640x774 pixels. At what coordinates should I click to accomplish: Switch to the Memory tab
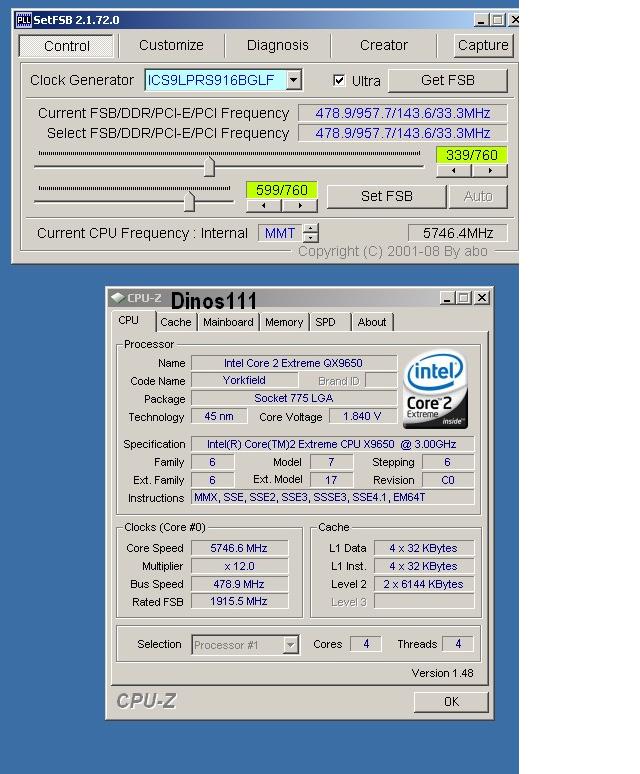284,322
